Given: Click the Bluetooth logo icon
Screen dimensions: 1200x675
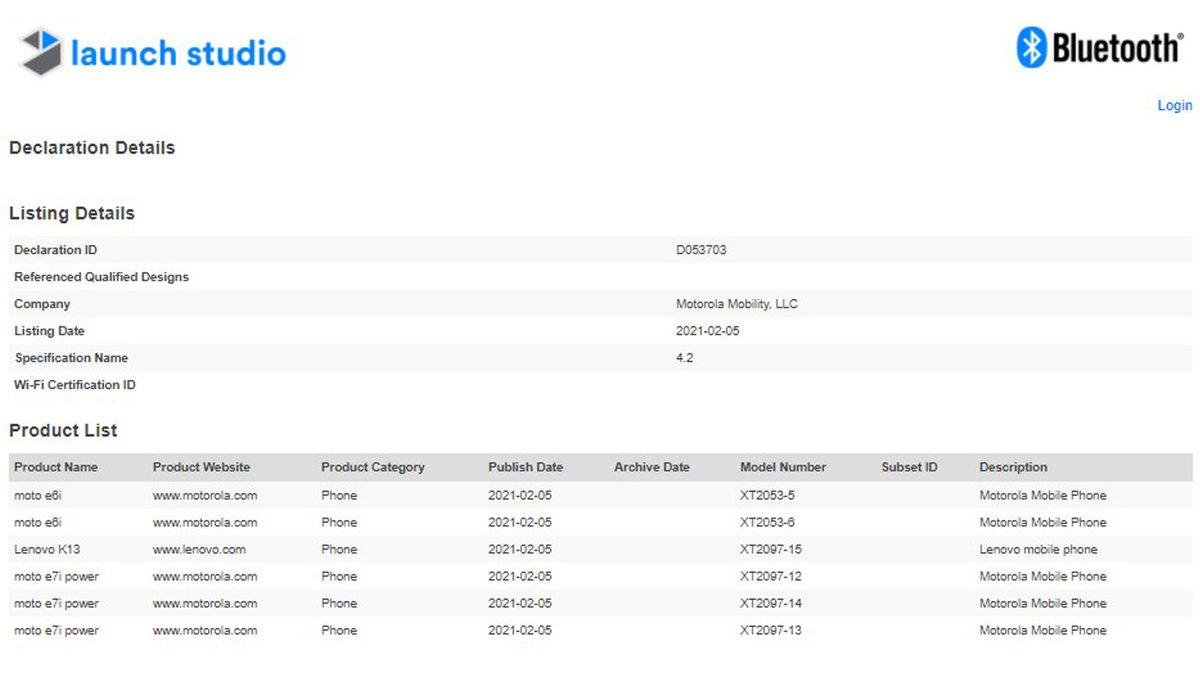Looking at the screenshot, I should click(1031, 47).
